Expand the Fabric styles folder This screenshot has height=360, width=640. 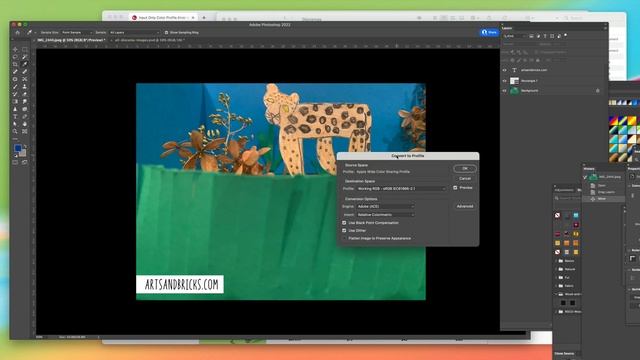[x=556, y=286]
